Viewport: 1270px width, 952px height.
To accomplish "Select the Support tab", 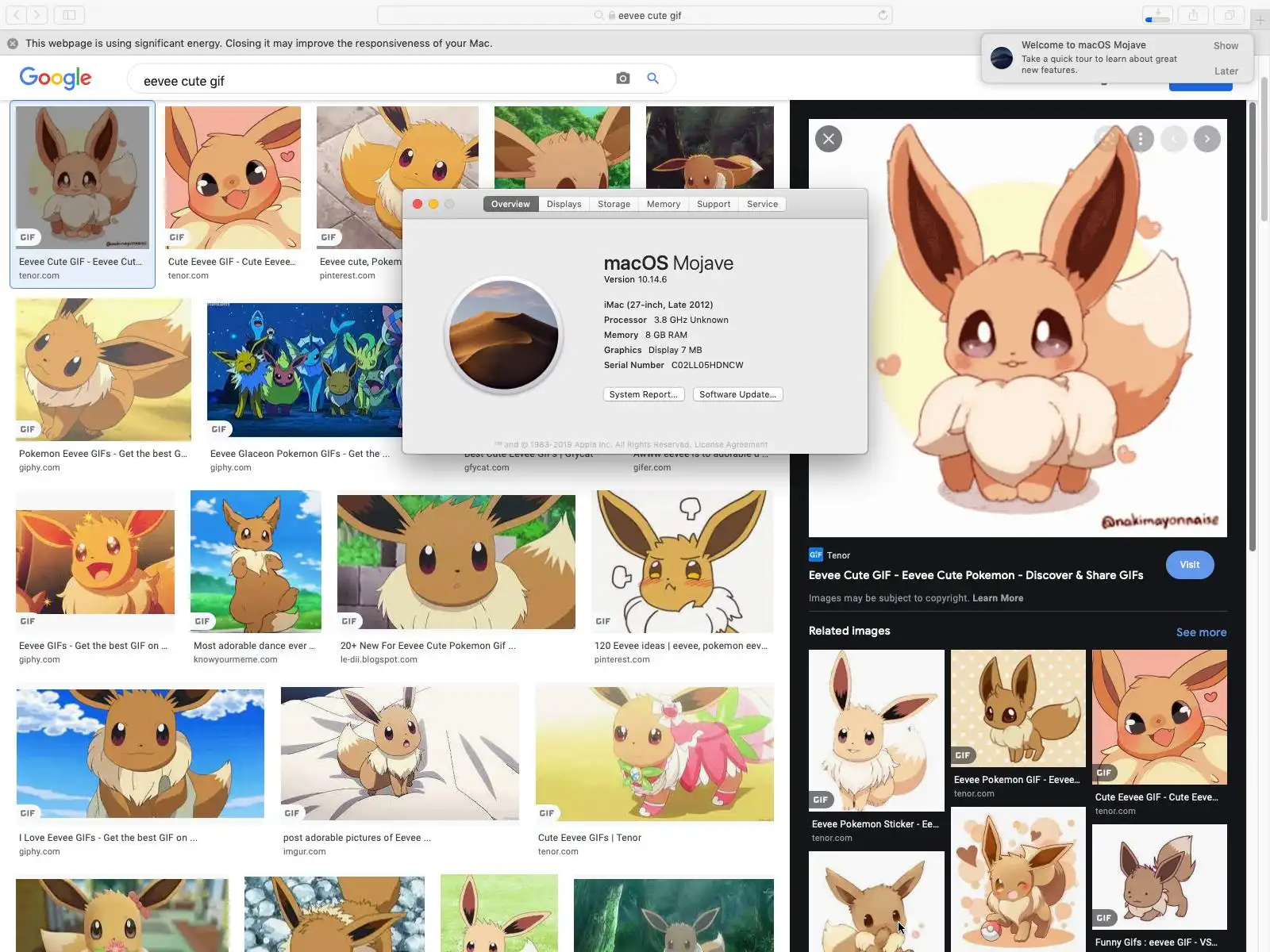I will (x=714, y=204).
